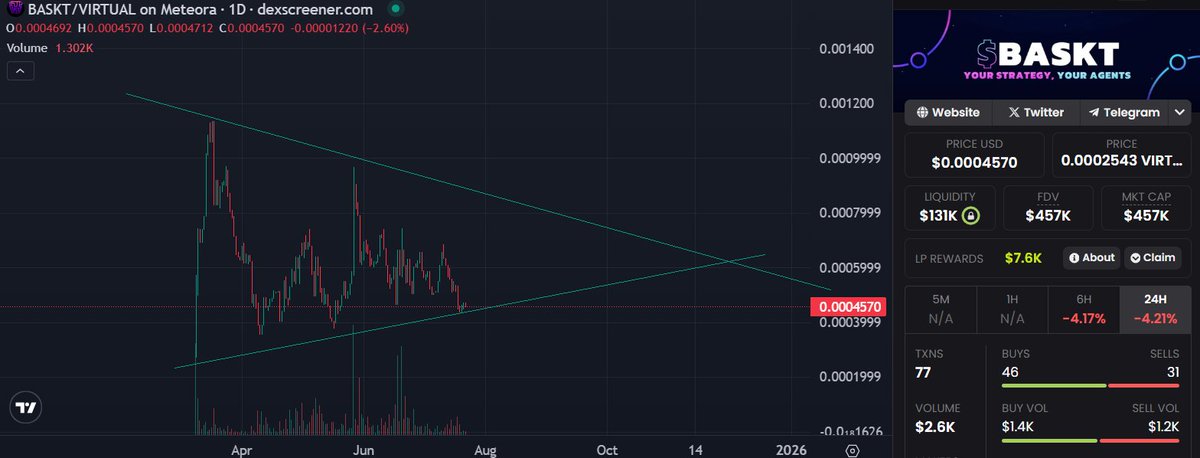
Task: Select the 1H timeframe tab
Action: tap(1012, 311)
